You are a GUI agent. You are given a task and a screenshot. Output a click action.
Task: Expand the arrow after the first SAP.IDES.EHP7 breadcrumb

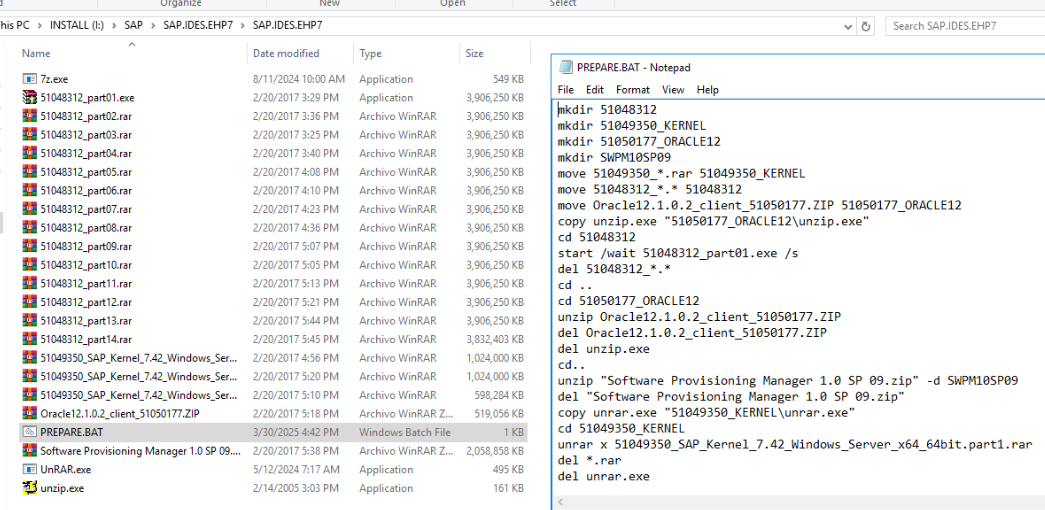point(243,26)
